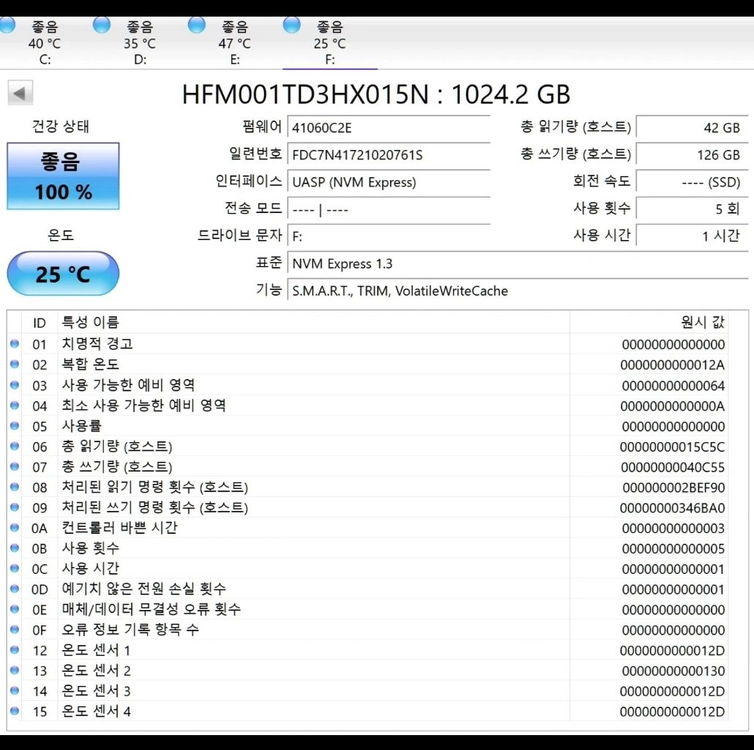The image size is (754, 750).
Task: Click status icon of row 01 치명적 경고
Action: [14, 344]
